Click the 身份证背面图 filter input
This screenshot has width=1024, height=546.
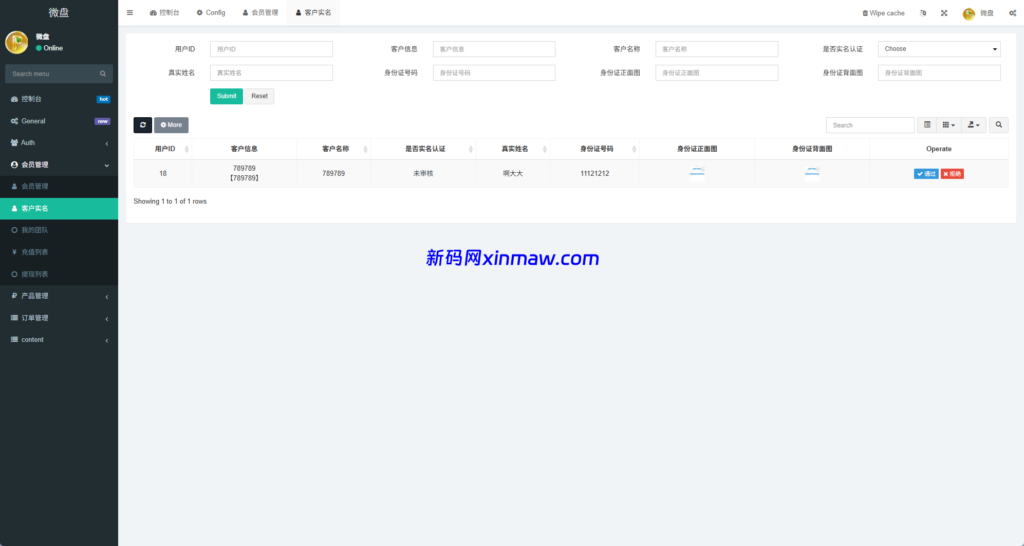click(939, 72)
